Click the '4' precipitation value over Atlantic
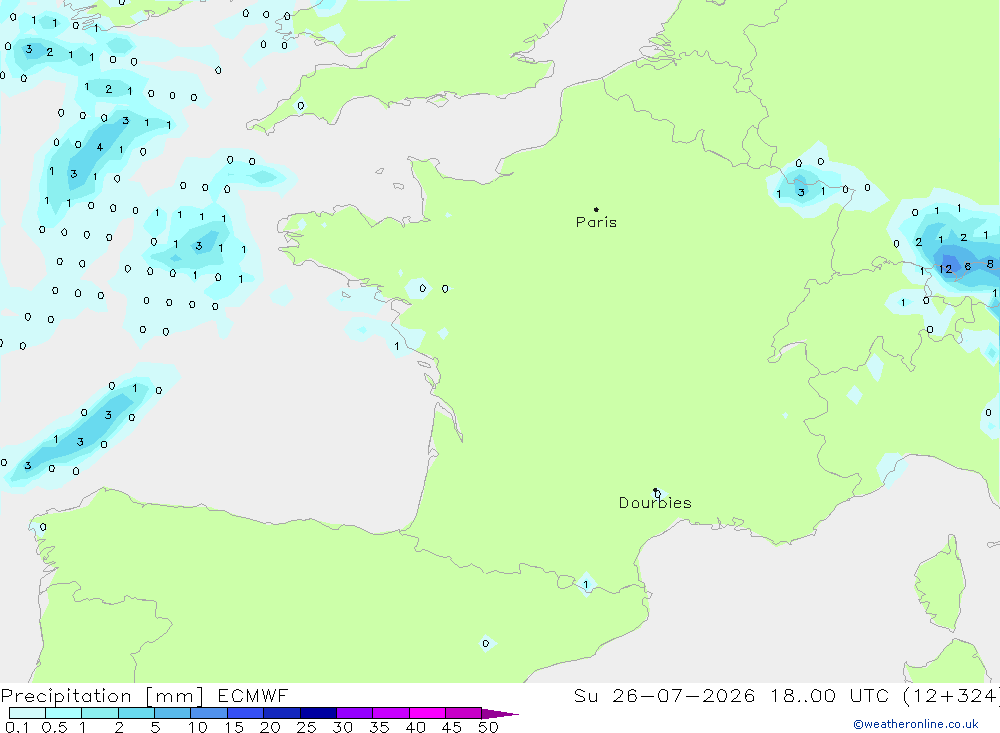 pos(99,147)
